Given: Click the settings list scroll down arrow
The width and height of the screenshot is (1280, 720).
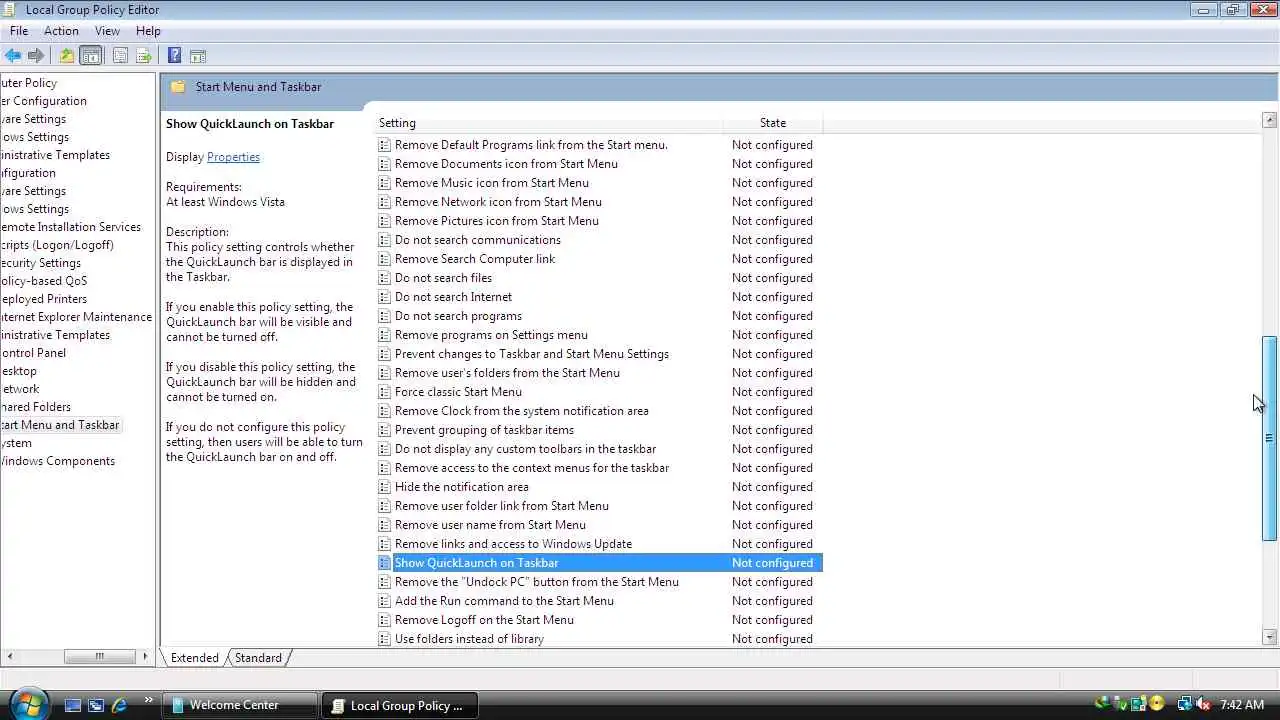Looking at the screenshot, I should pyautogui.click(x=1270, y=637).
